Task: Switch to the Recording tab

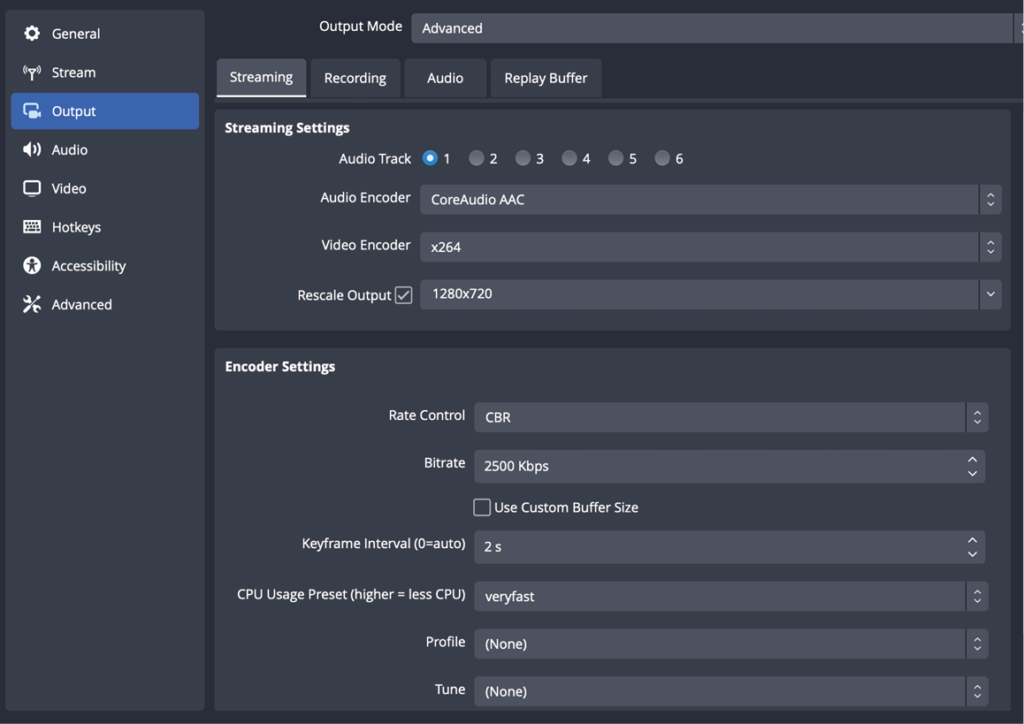Action: [355, 78]
